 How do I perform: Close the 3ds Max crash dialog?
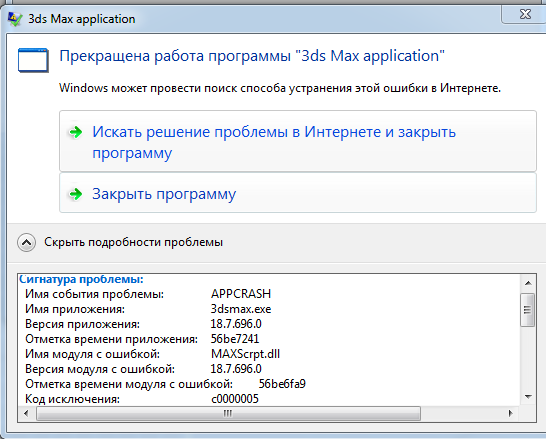tap(525, 14)
